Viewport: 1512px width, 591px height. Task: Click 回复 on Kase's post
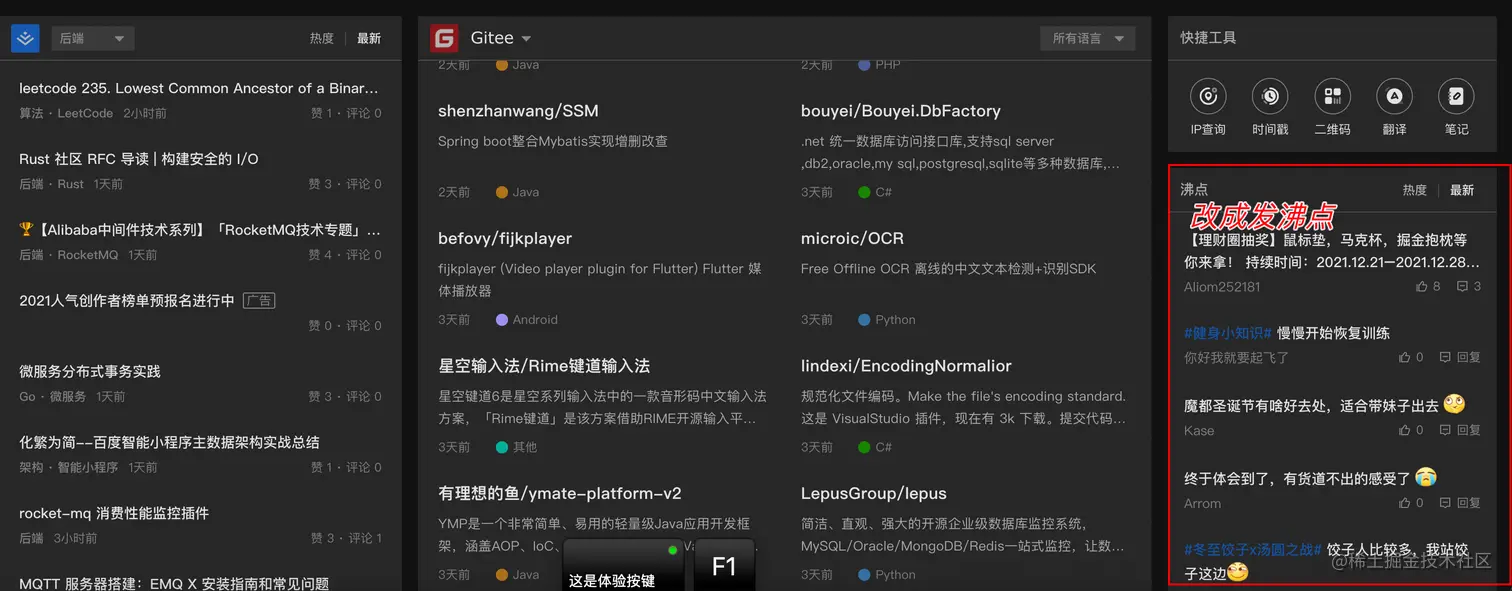(1468, 430)
